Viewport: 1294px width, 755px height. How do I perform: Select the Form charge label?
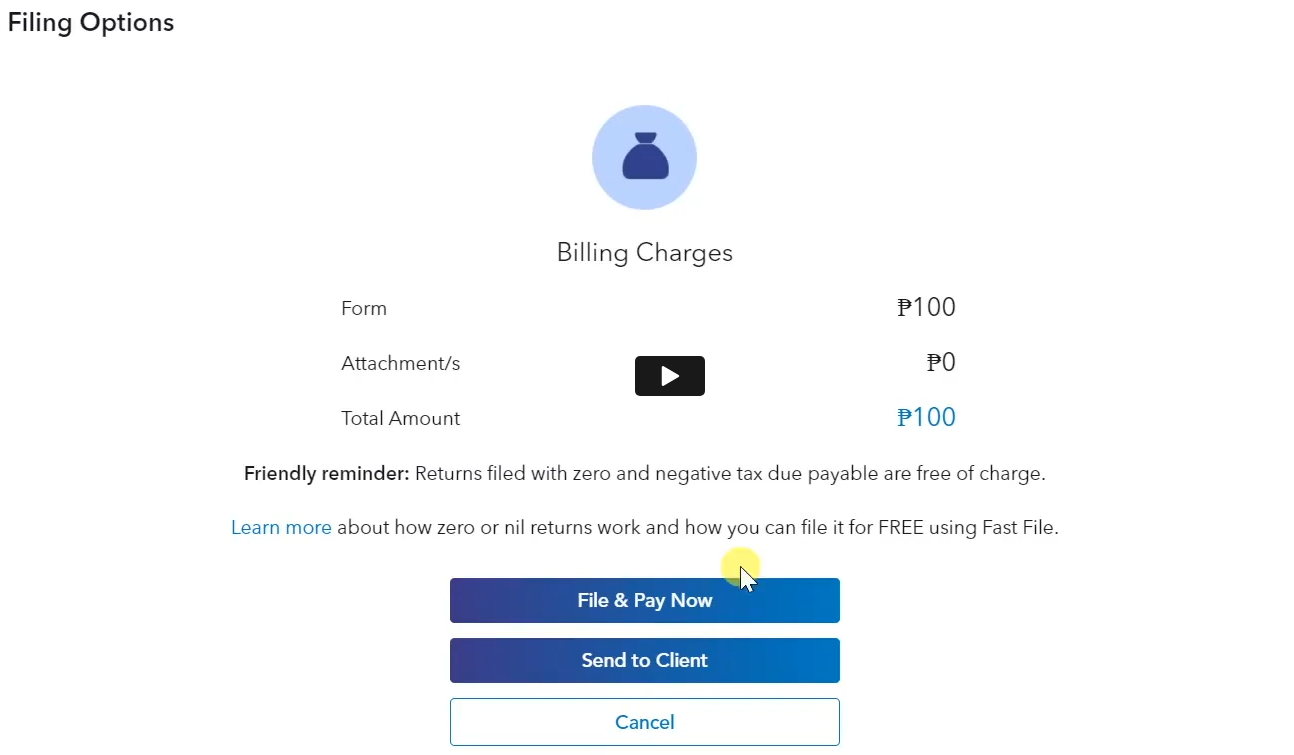click(364, 308)
